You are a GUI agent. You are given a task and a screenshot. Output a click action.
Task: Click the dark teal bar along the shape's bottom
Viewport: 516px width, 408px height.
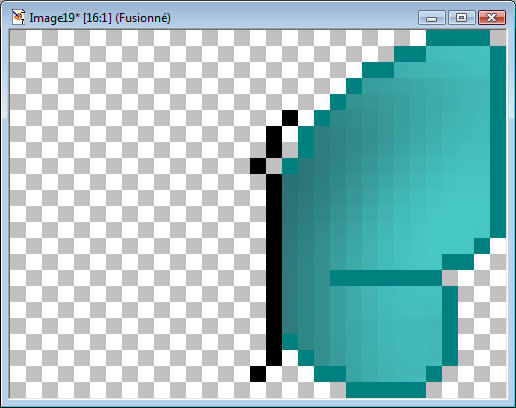click(x=386, y=390)
